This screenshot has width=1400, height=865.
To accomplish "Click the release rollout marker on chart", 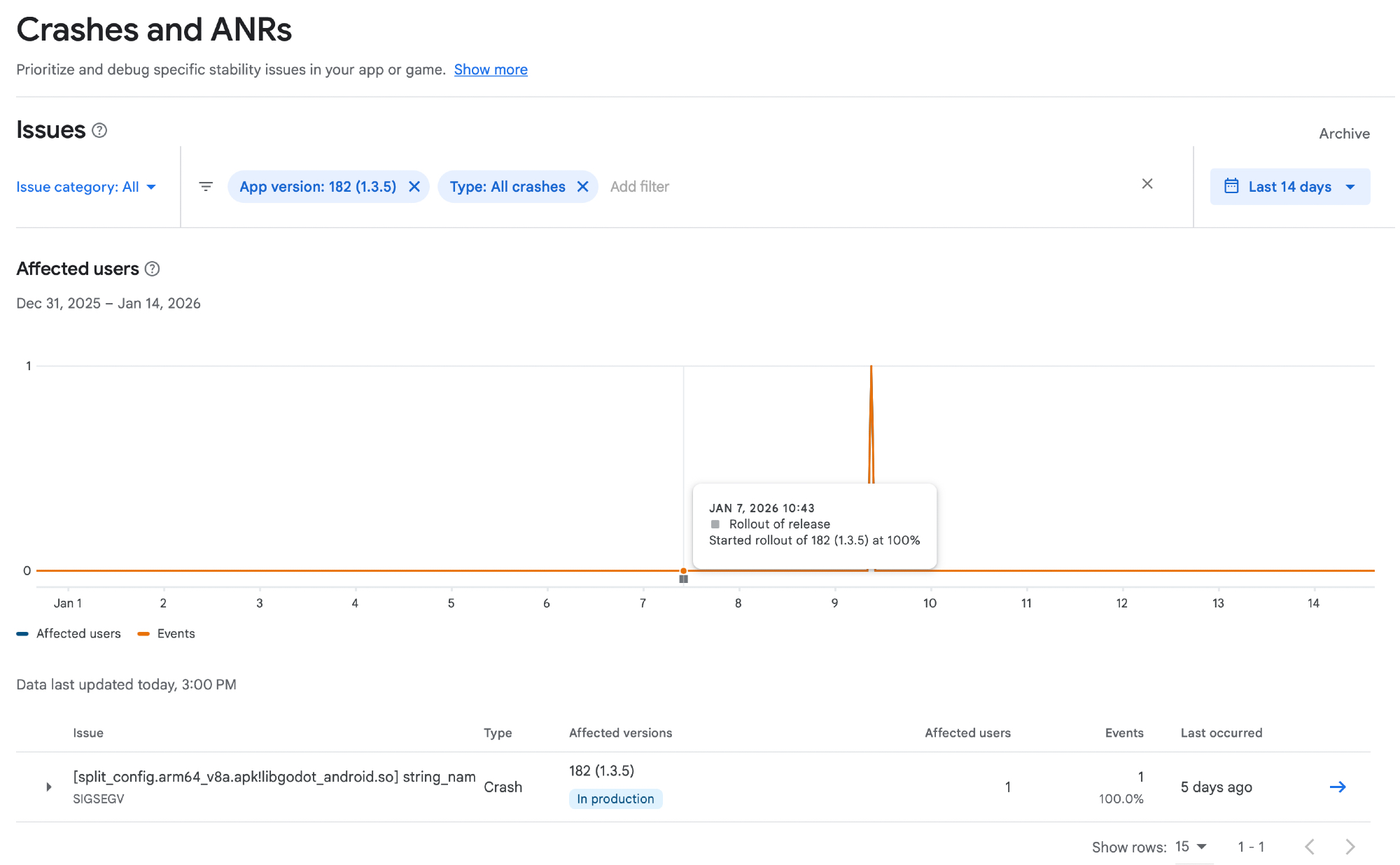I will point(684,579).
